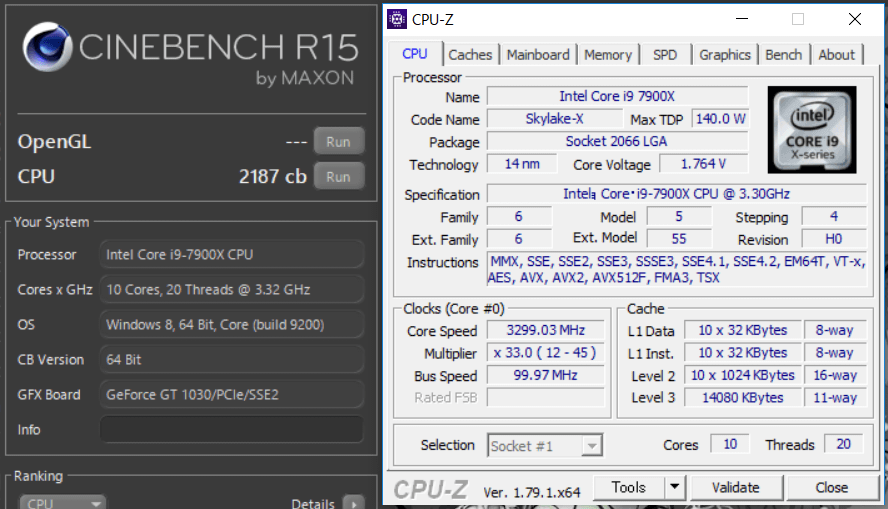Viewport: 888px width, 509px height.
Task: Click the empty Info field in Cinebench
Action: click(232, 430)
